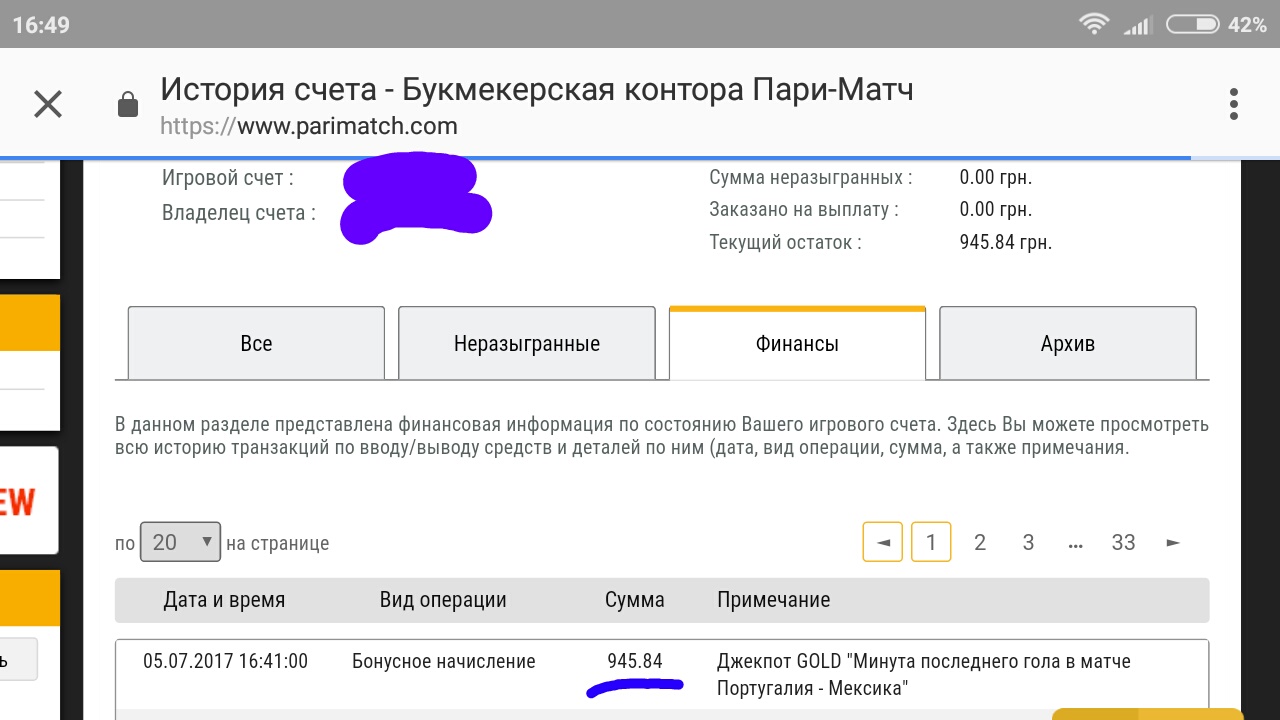This screenshot has width=1280, height=720.
Task: Select the Джекпот GOLD note text
Action: click(924, 675)
